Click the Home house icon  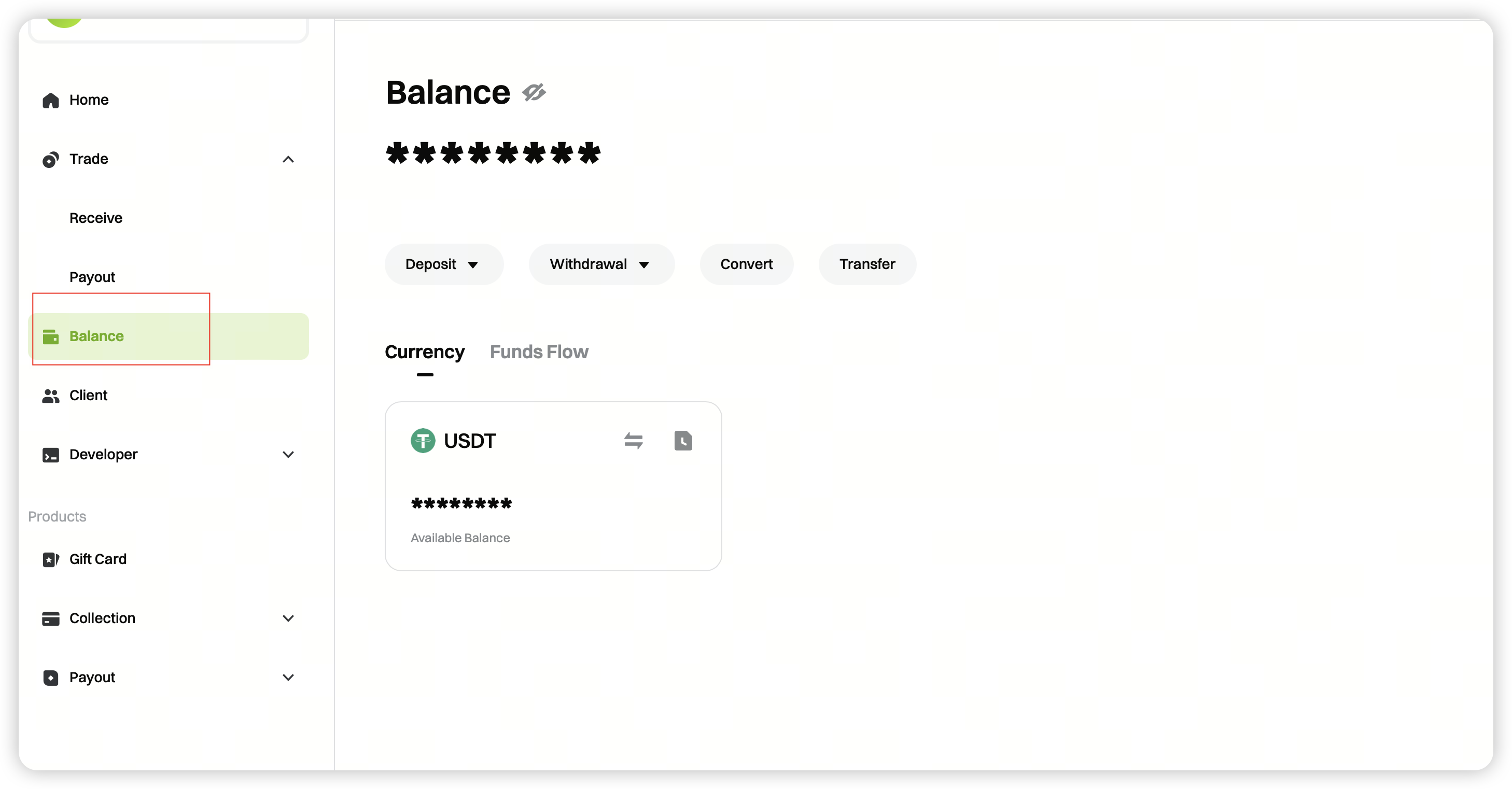point(50,101)
